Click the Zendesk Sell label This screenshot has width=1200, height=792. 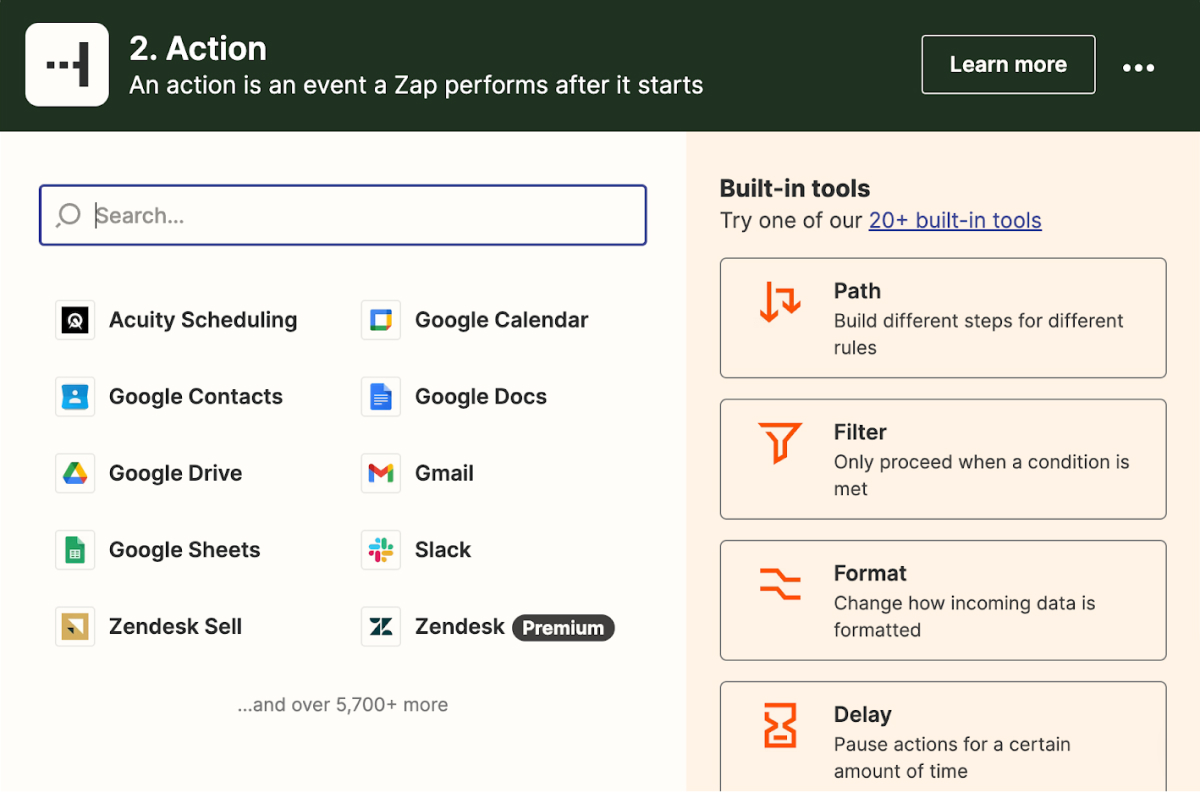tap(176, 627)
